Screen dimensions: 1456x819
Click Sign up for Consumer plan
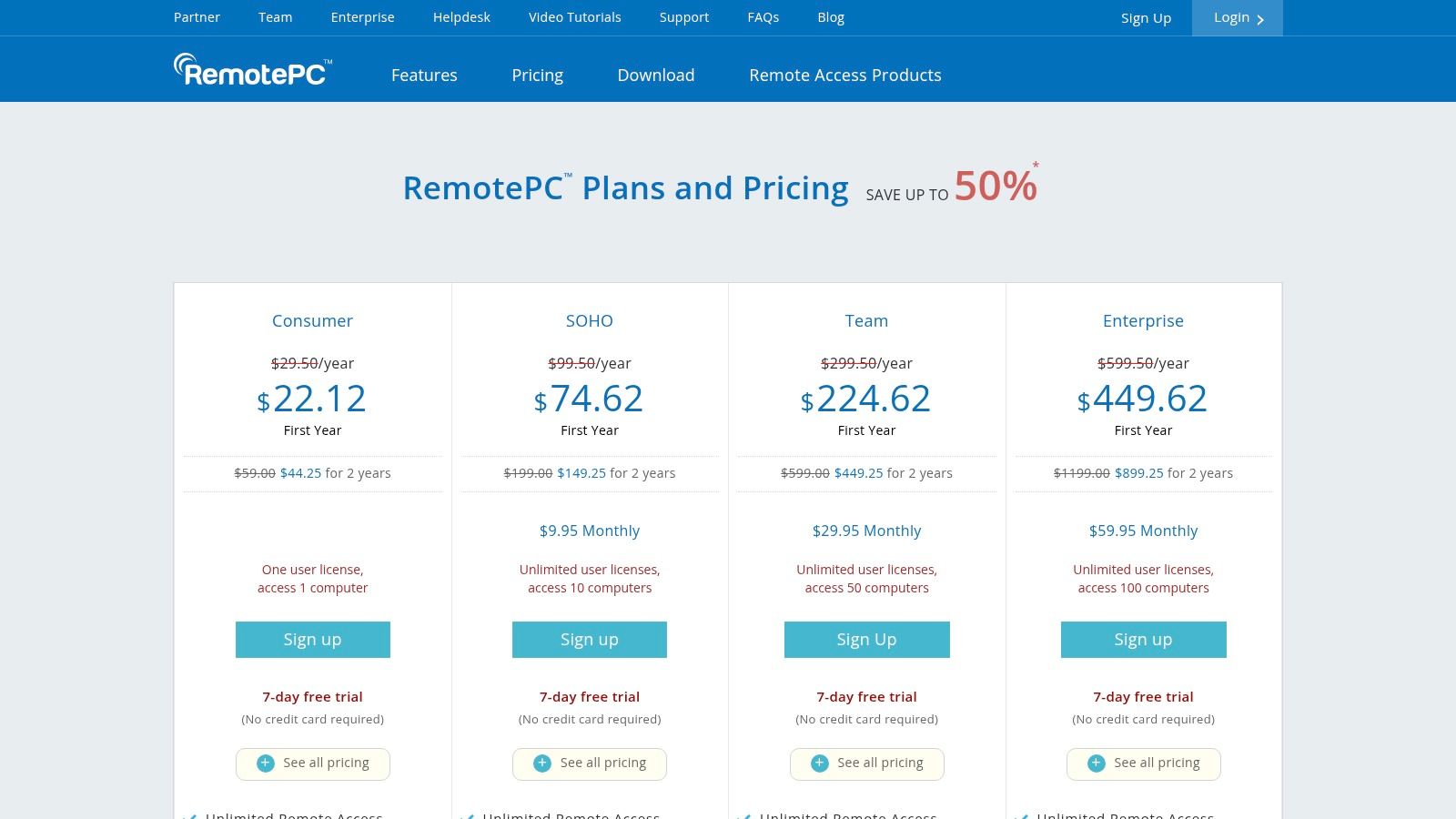click(312, 640)
